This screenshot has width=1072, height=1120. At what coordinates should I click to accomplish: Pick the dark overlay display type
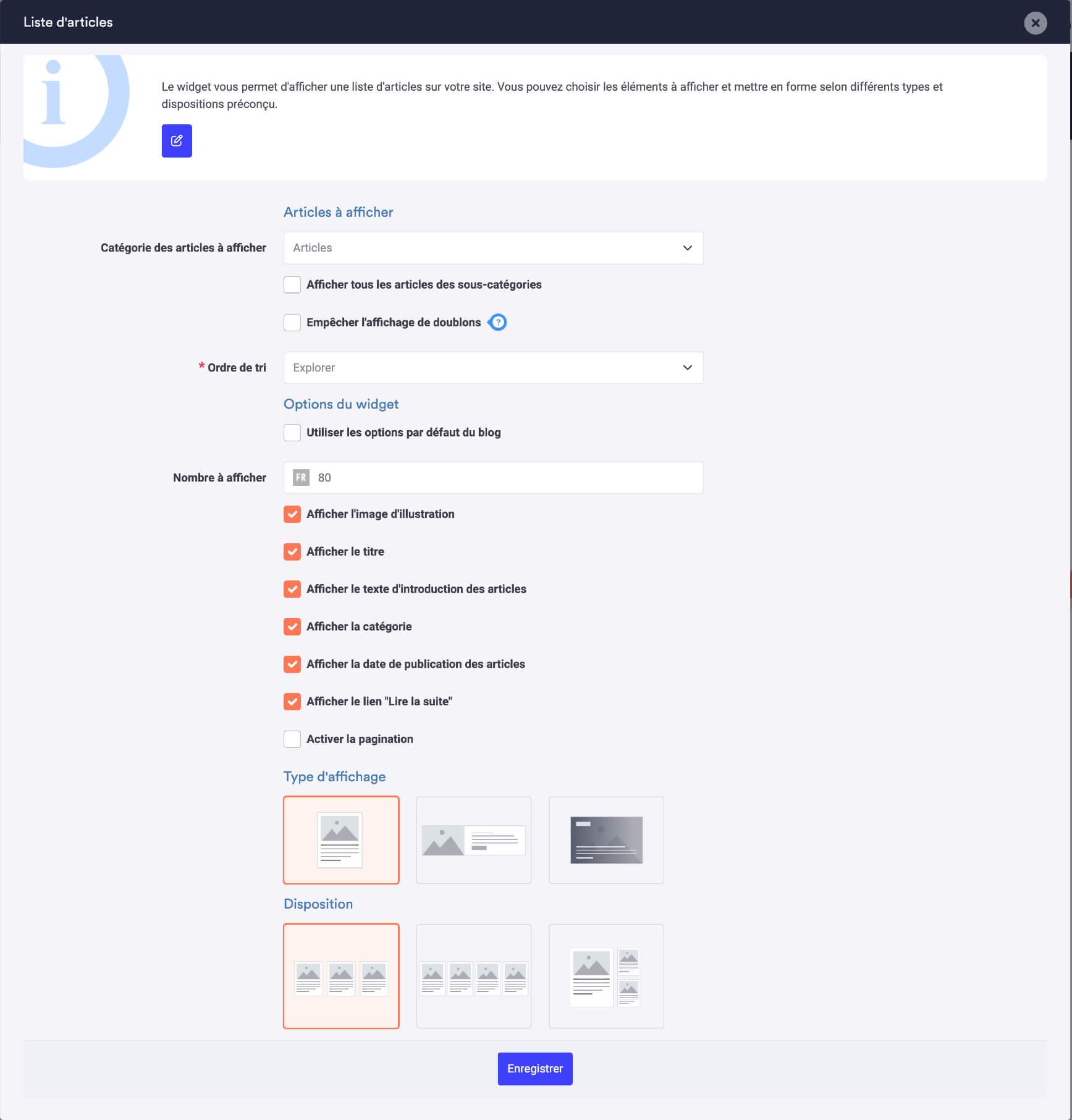(x=606, y=840)
